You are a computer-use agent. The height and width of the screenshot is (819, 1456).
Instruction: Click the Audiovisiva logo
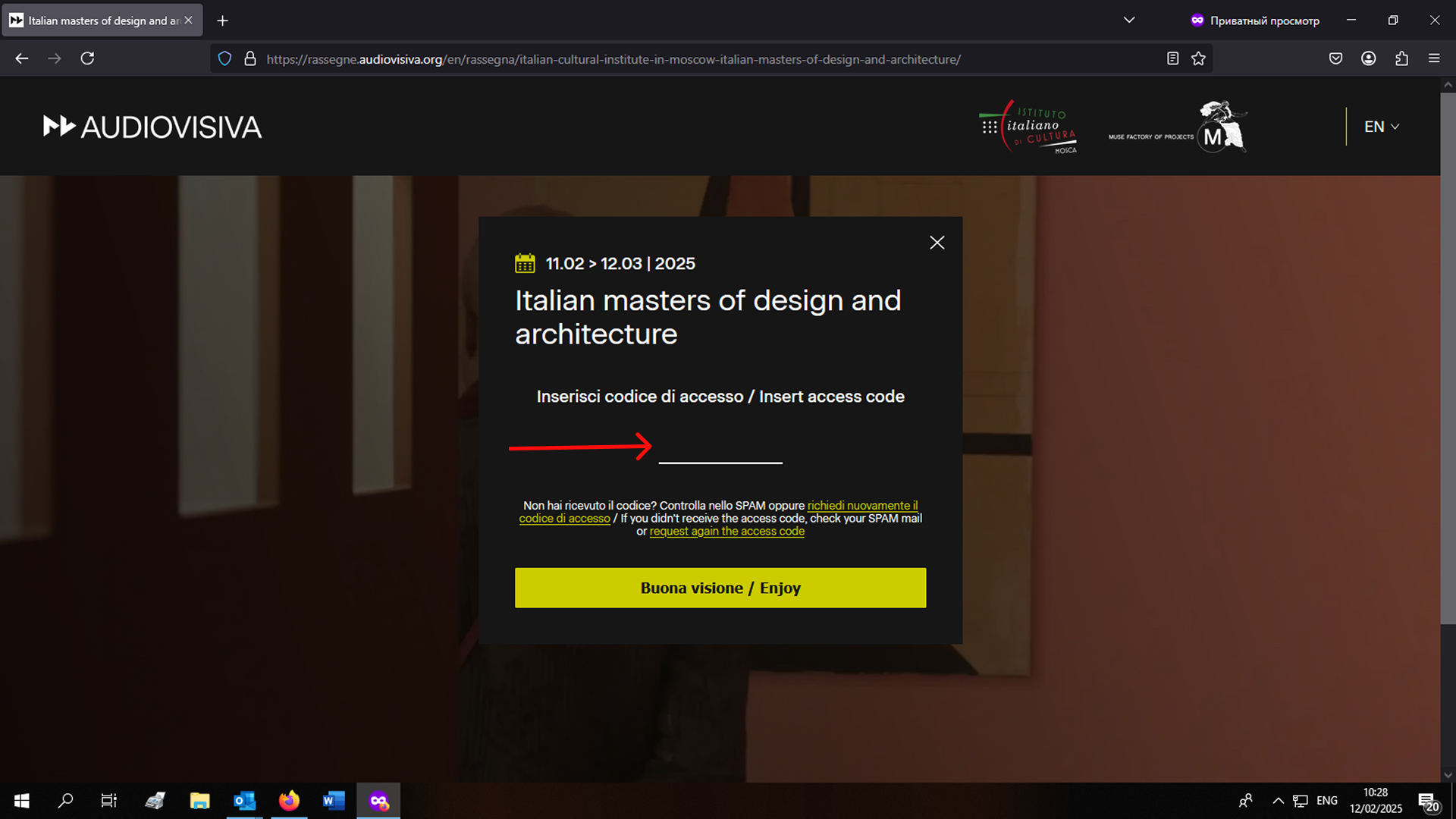point(152,127)
